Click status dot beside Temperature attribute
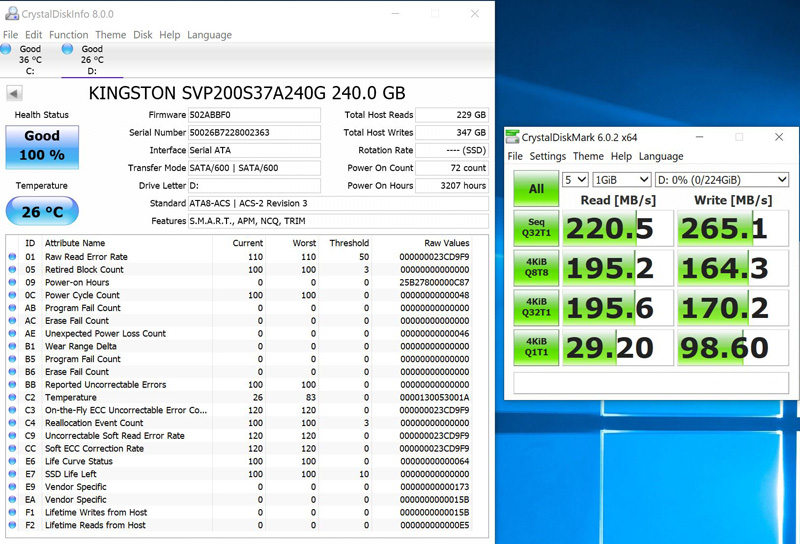This screenshot has width=800, height=544. coord(13,397)
